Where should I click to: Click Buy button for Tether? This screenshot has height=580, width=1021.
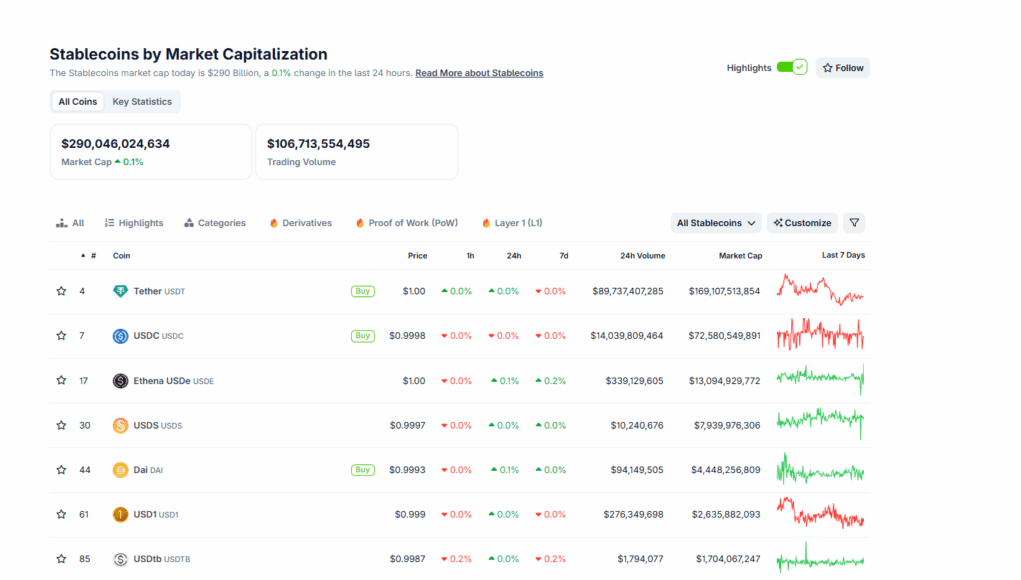363,291
